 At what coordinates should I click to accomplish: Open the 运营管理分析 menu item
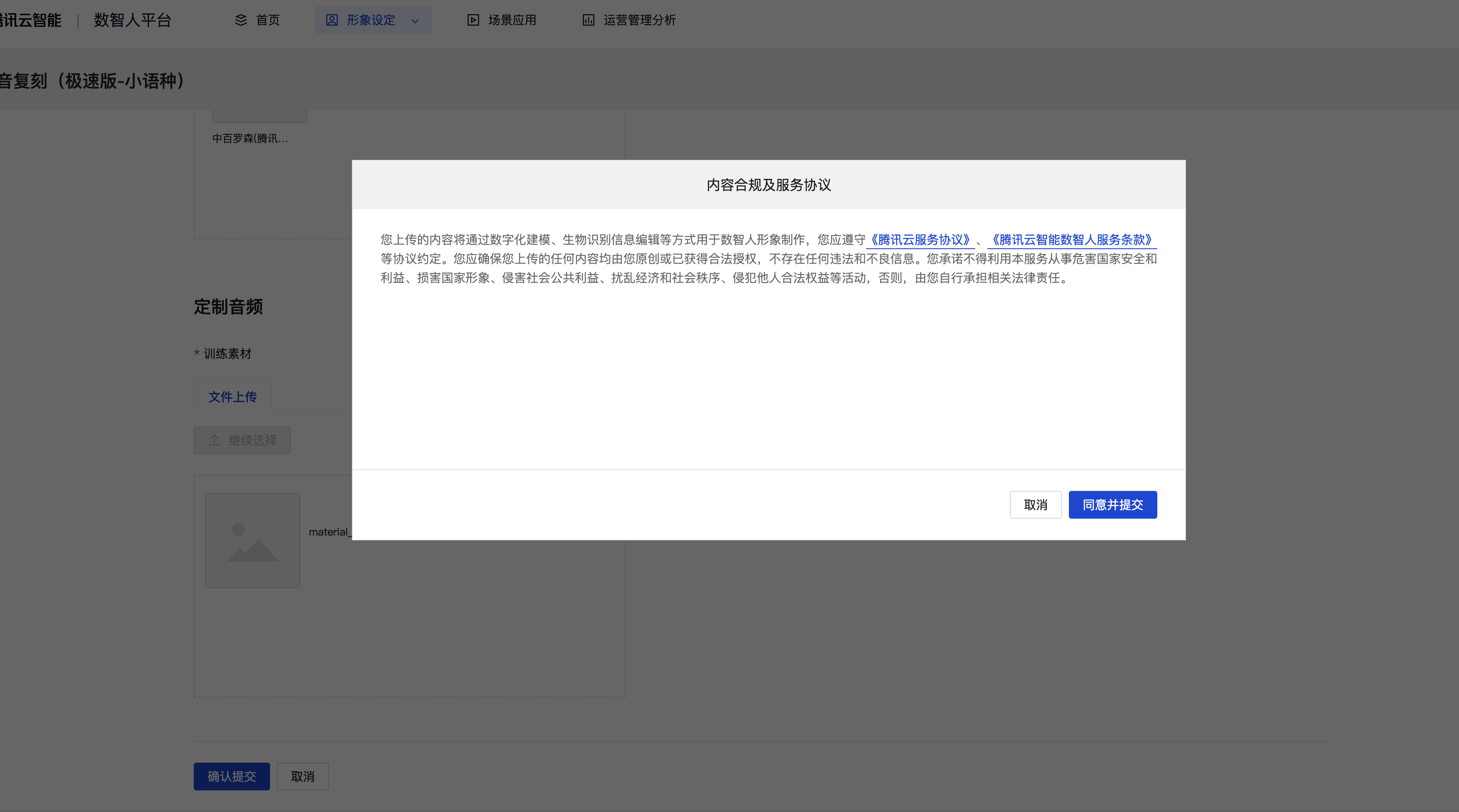(x=639, y=20)
